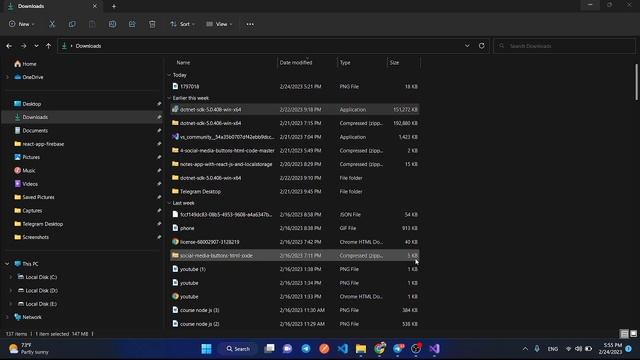
Task: Open the Windows Start menu
Action: [207, 349]
